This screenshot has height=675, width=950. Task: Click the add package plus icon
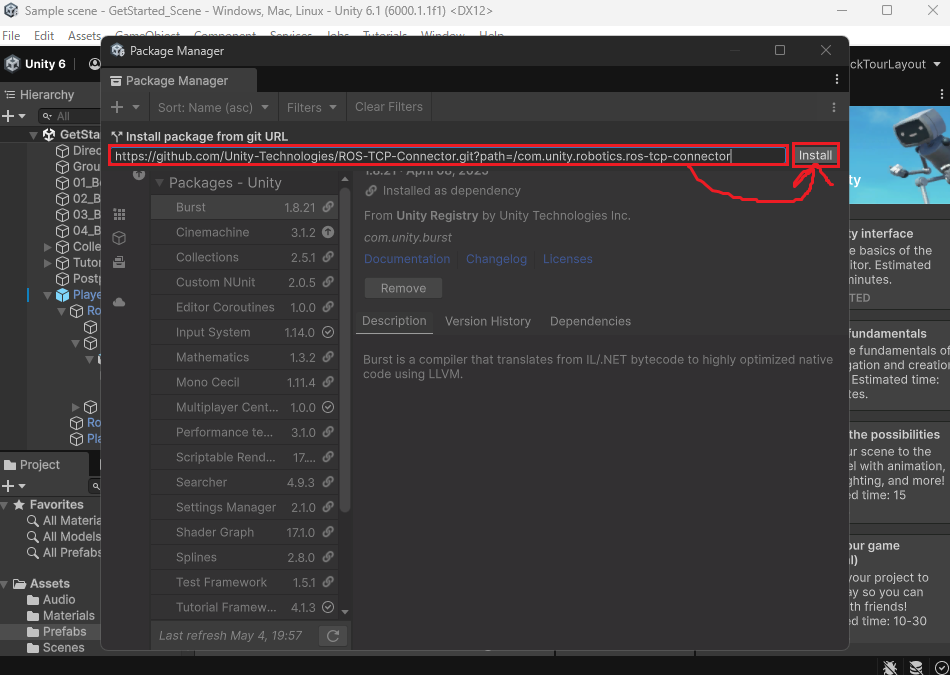tap(117, 107)
